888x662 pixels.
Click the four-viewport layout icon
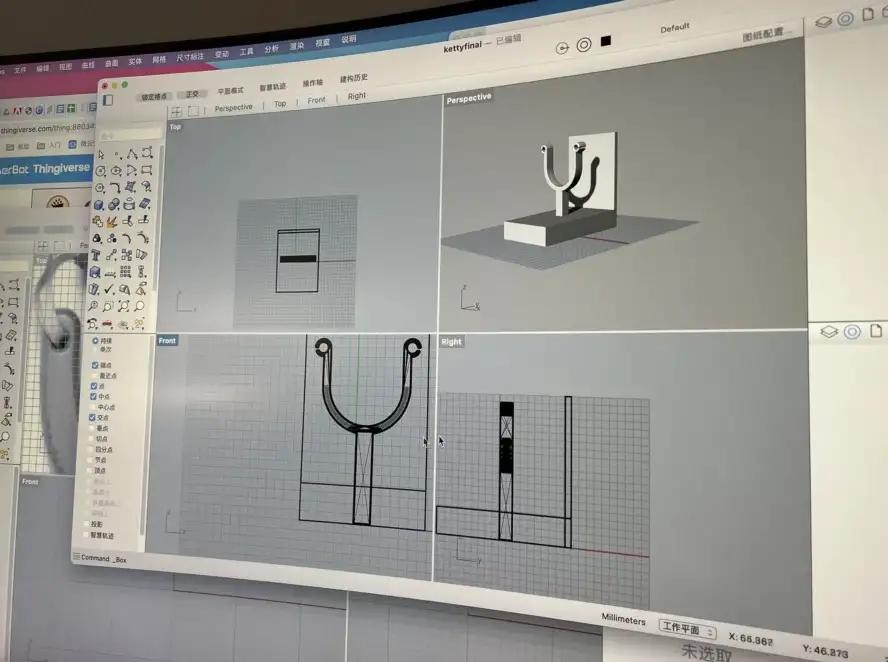[x=177, y=112]
